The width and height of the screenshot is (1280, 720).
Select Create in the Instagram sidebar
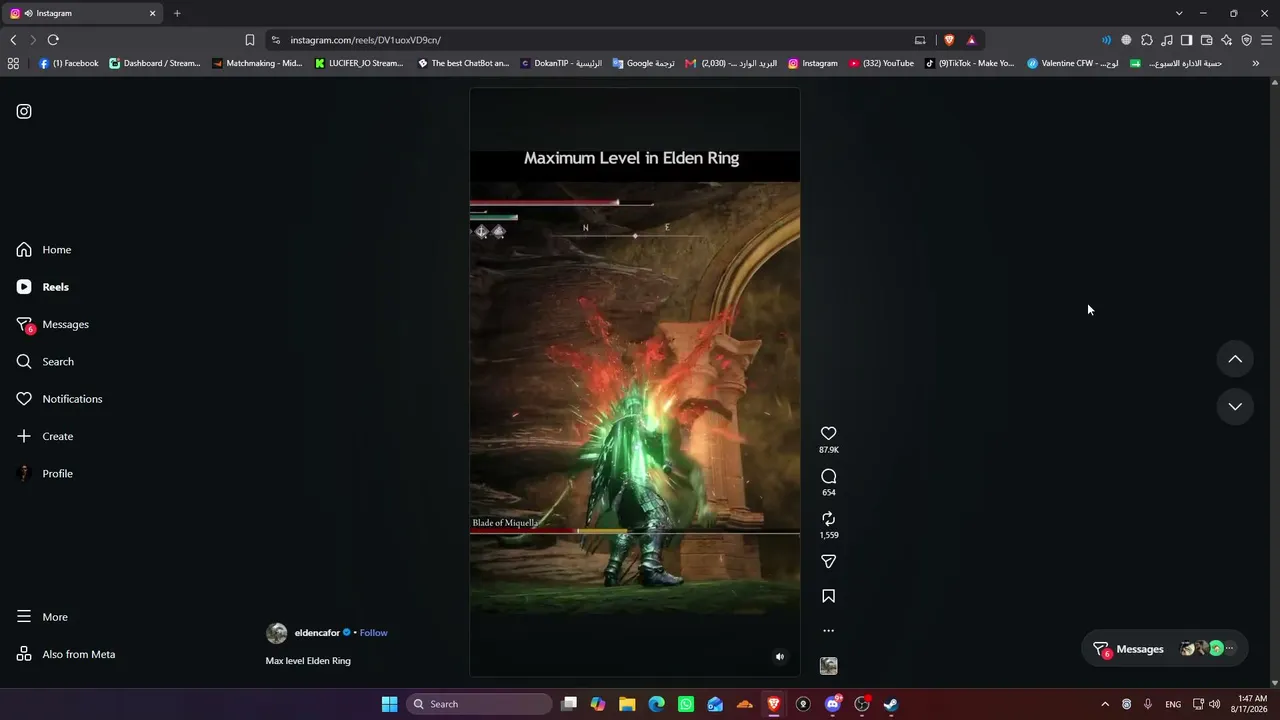45,437
